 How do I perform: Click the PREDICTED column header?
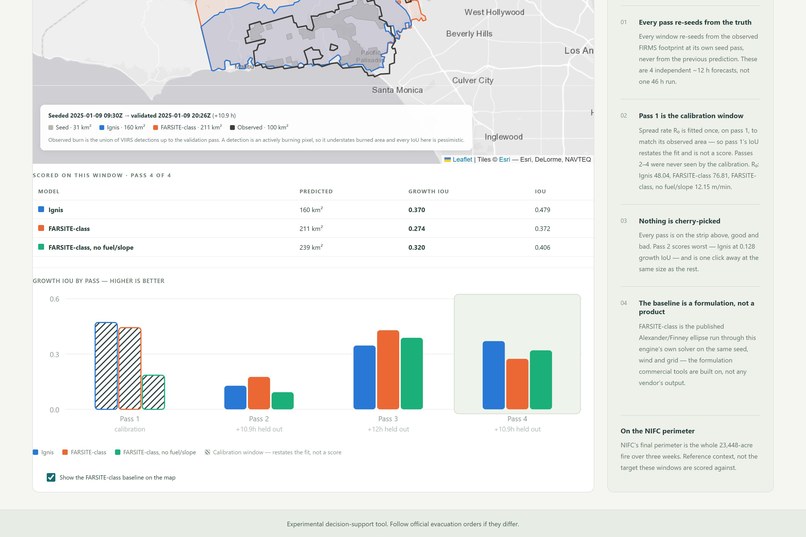[316, 191]
